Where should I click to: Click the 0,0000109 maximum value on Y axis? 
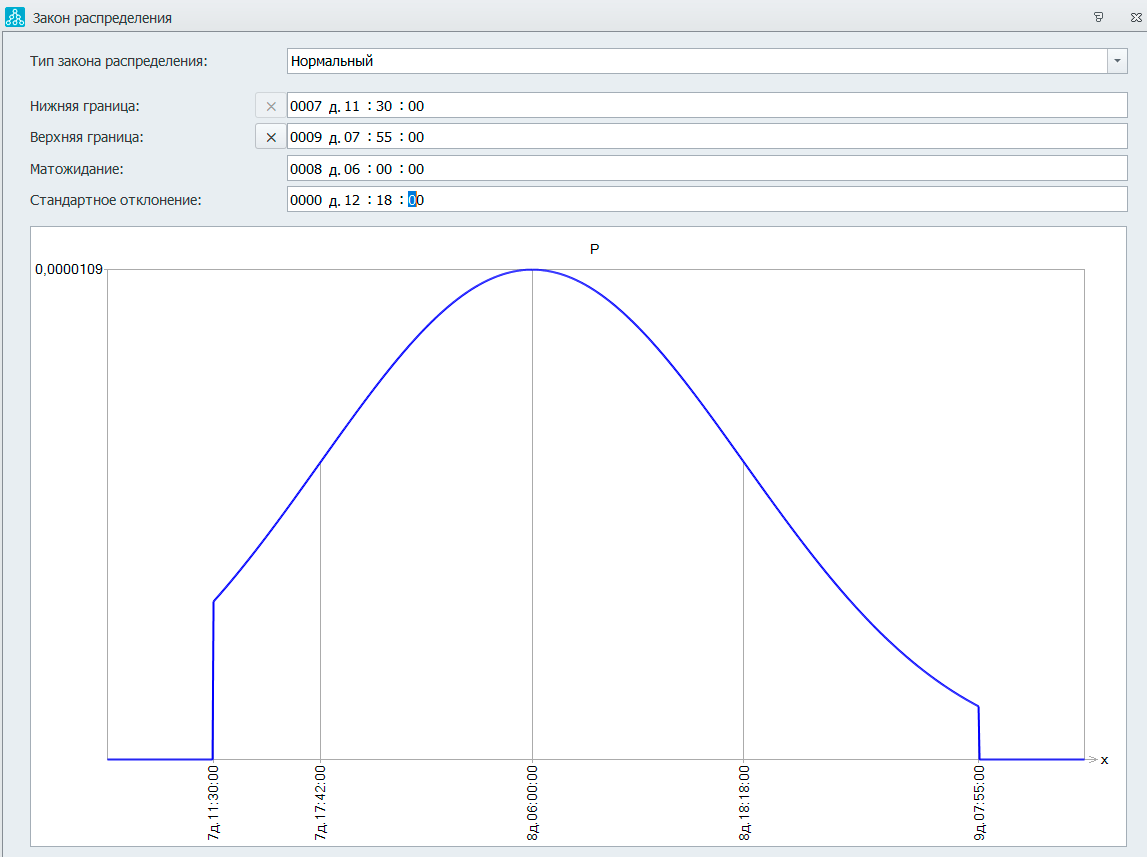coord(69,269)
